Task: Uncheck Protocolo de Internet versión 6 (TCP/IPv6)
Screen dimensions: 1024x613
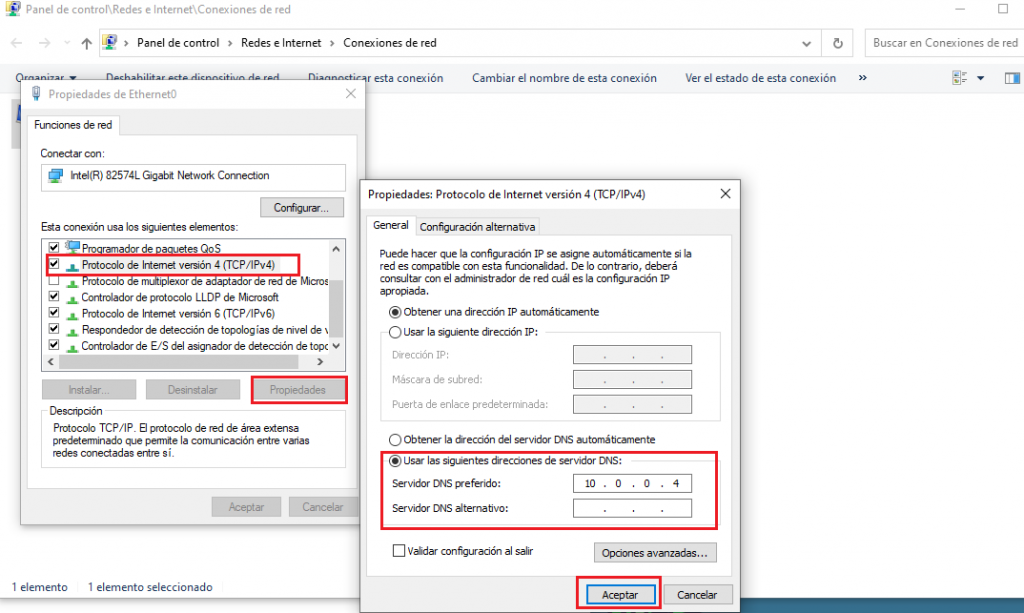Action: click(x=54, y=313)
